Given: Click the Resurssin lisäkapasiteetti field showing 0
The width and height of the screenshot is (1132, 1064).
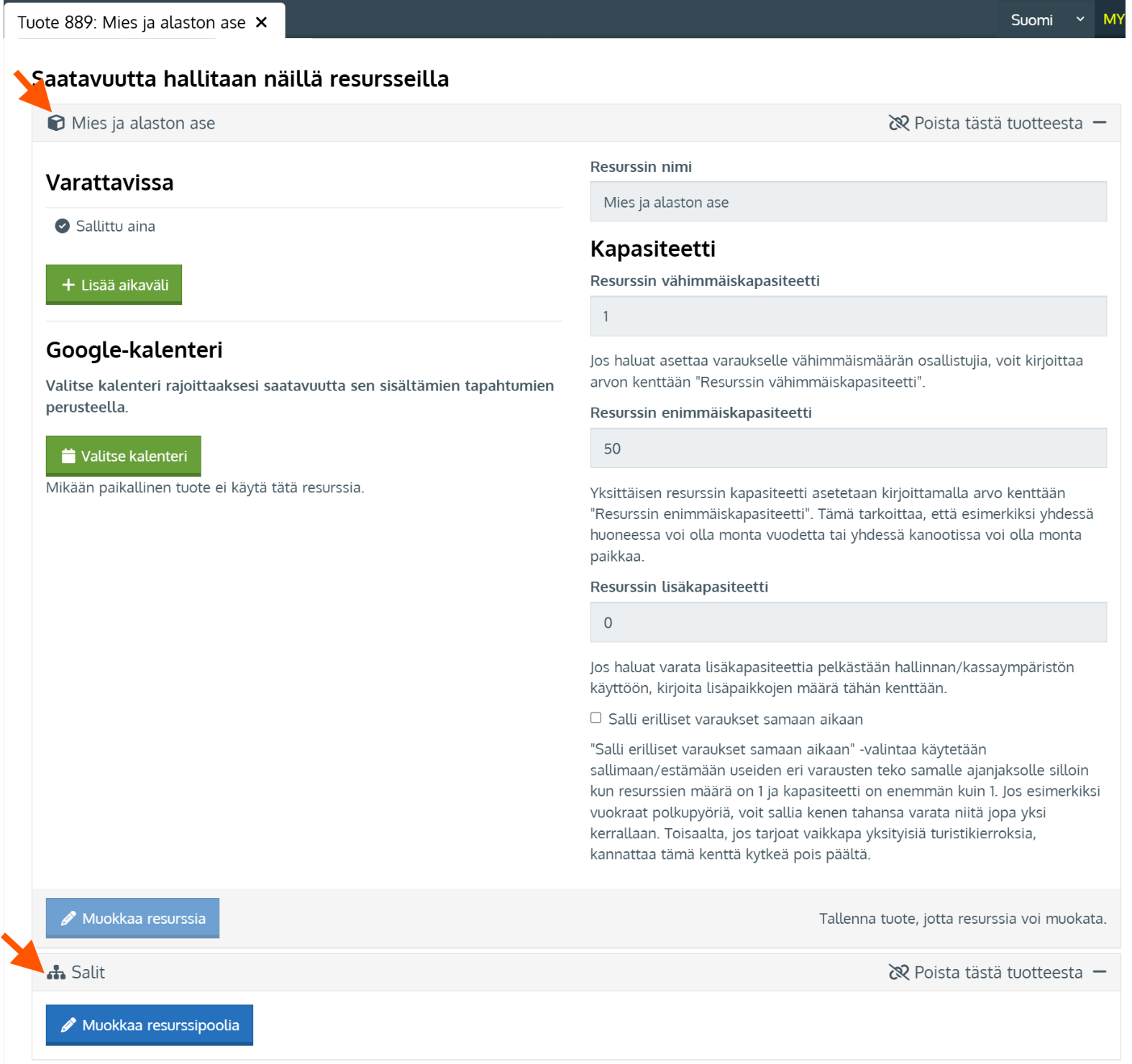Looking at the screenshot, I should (x=848, y=623).
